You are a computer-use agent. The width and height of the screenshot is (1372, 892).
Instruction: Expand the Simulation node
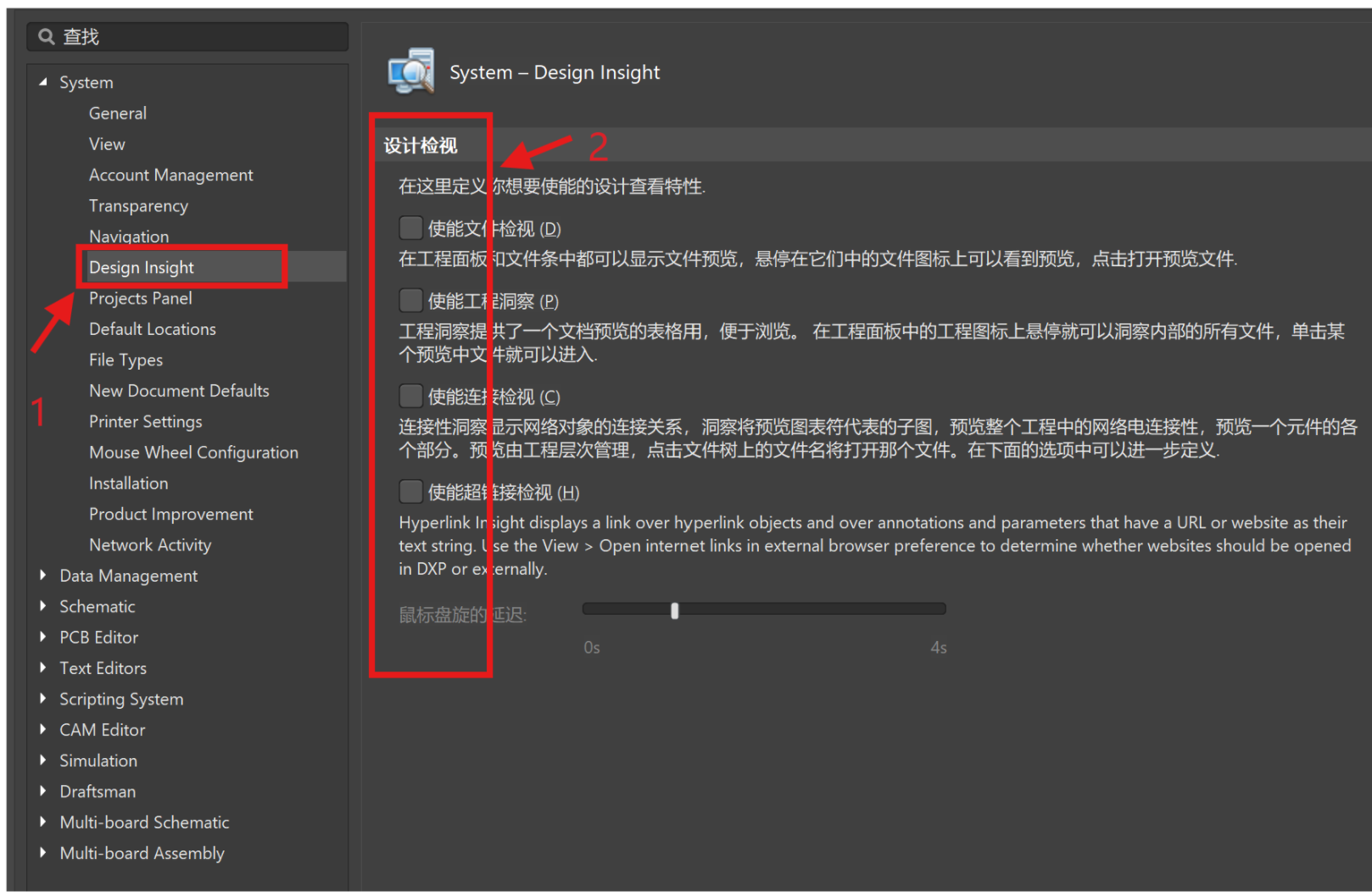(x=43, y=761)
